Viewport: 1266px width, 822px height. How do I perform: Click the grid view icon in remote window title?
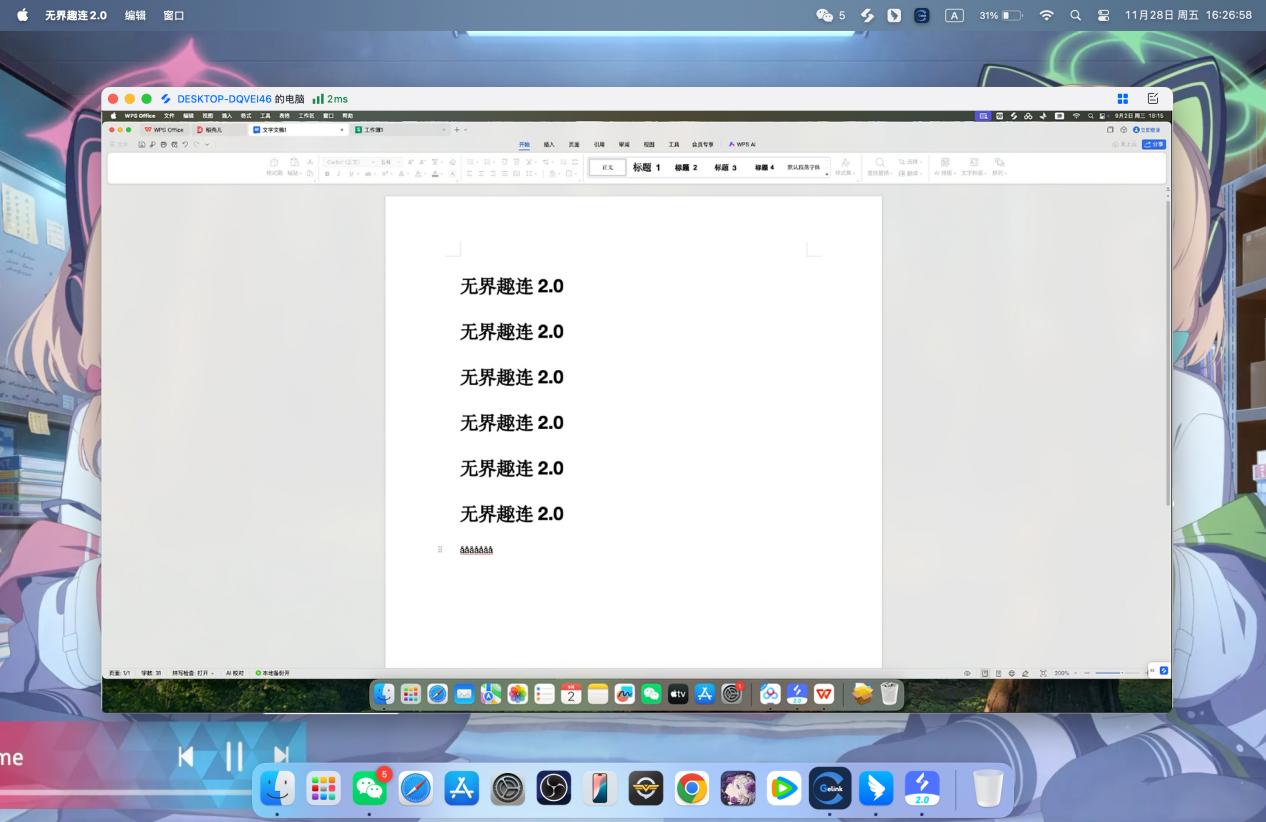[1123, 99]
